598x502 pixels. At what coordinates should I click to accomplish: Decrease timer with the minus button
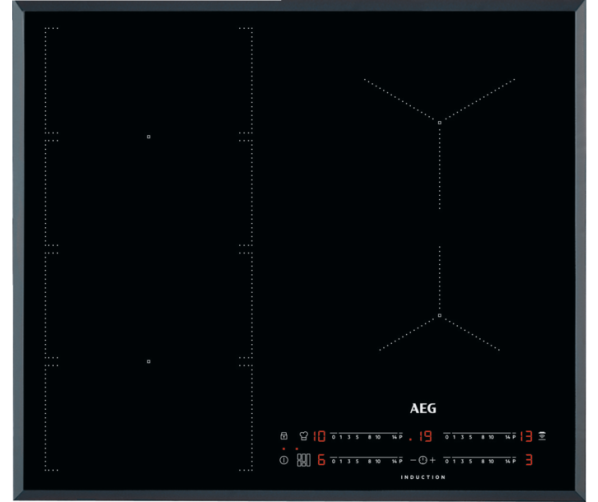click(413, 460)
